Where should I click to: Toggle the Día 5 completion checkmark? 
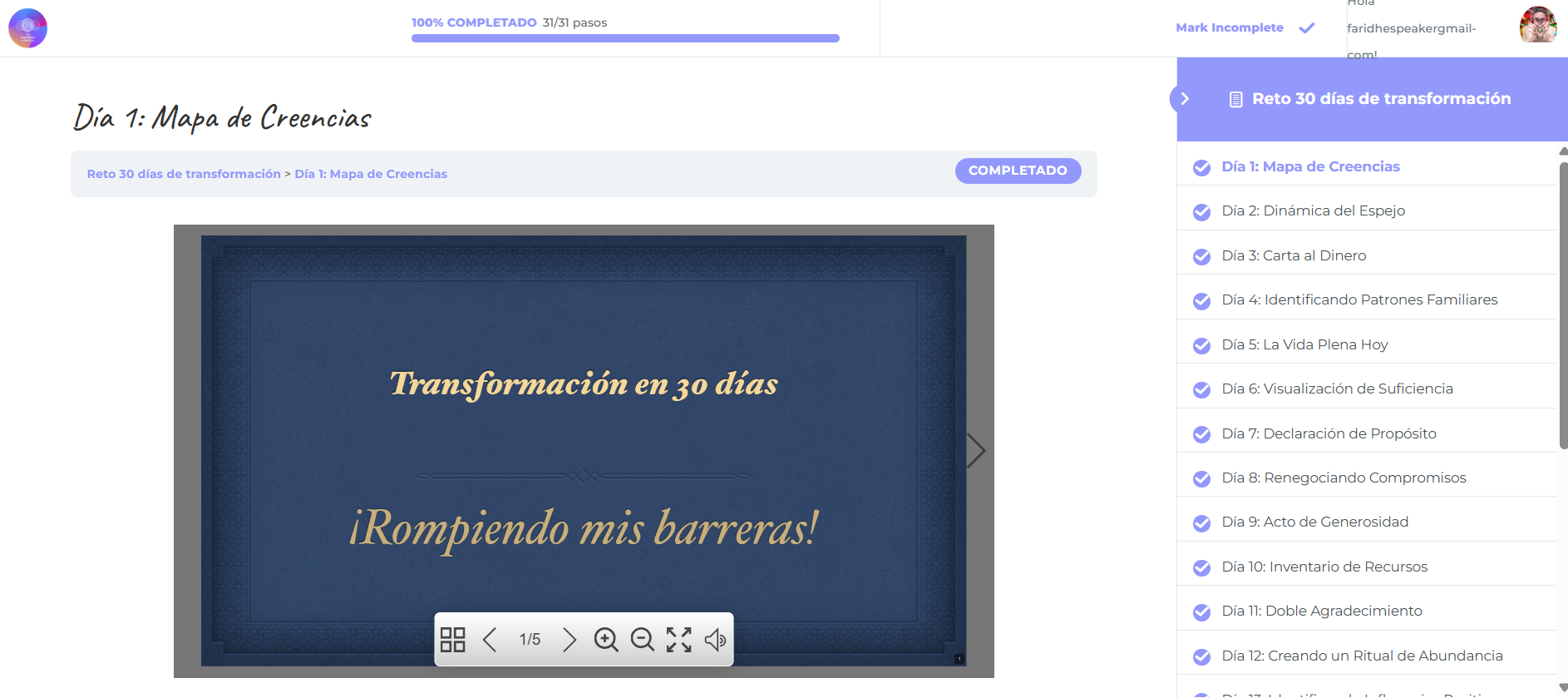tap(1201, 345)
